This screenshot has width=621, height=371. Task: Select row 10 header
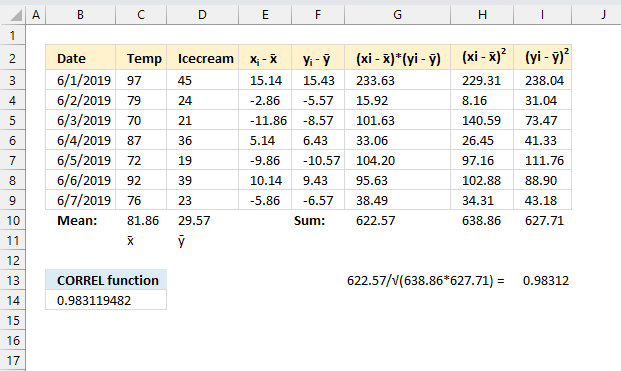click(13, 220)
